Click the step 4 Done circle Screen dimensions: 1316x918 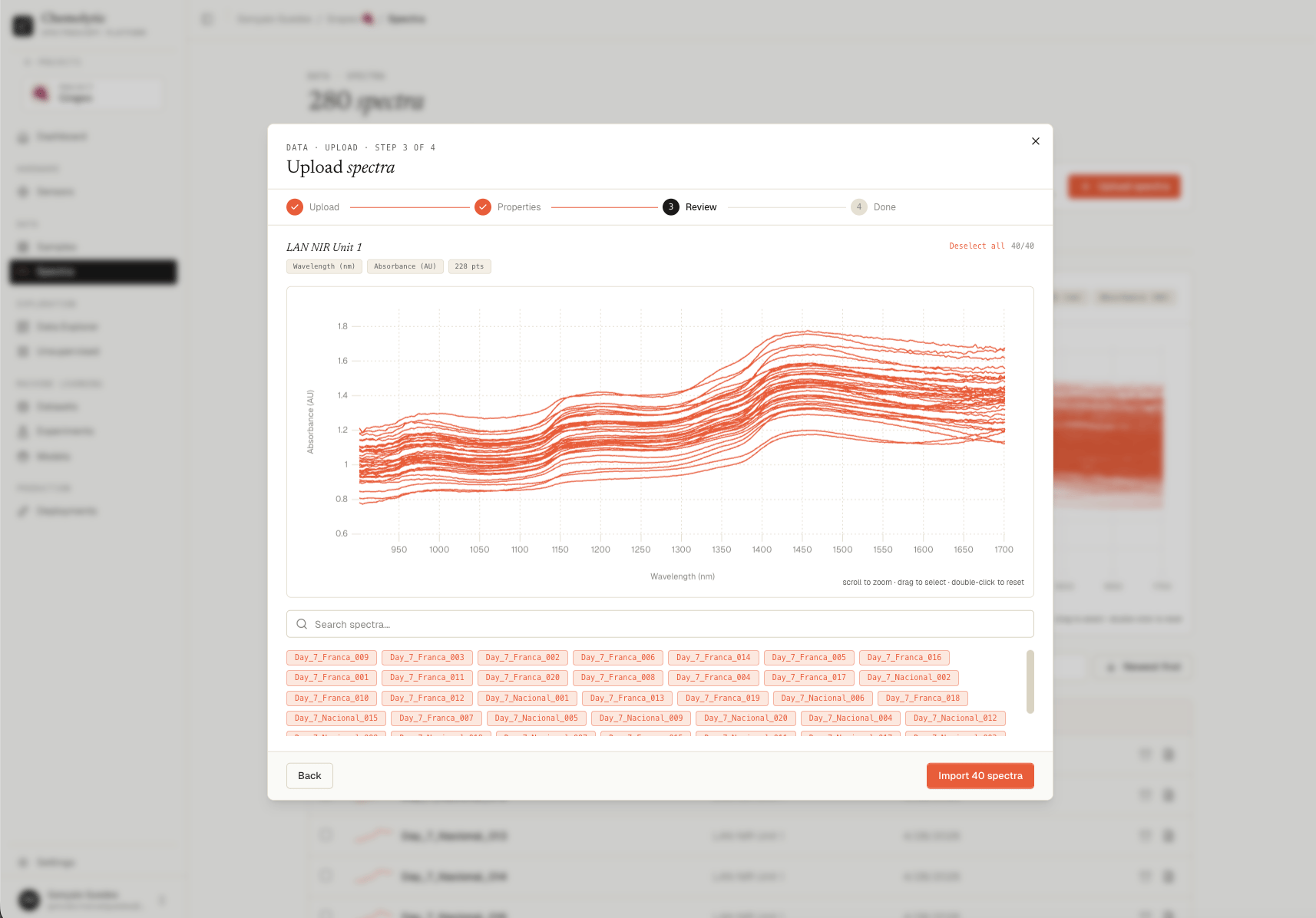(859, 207)
